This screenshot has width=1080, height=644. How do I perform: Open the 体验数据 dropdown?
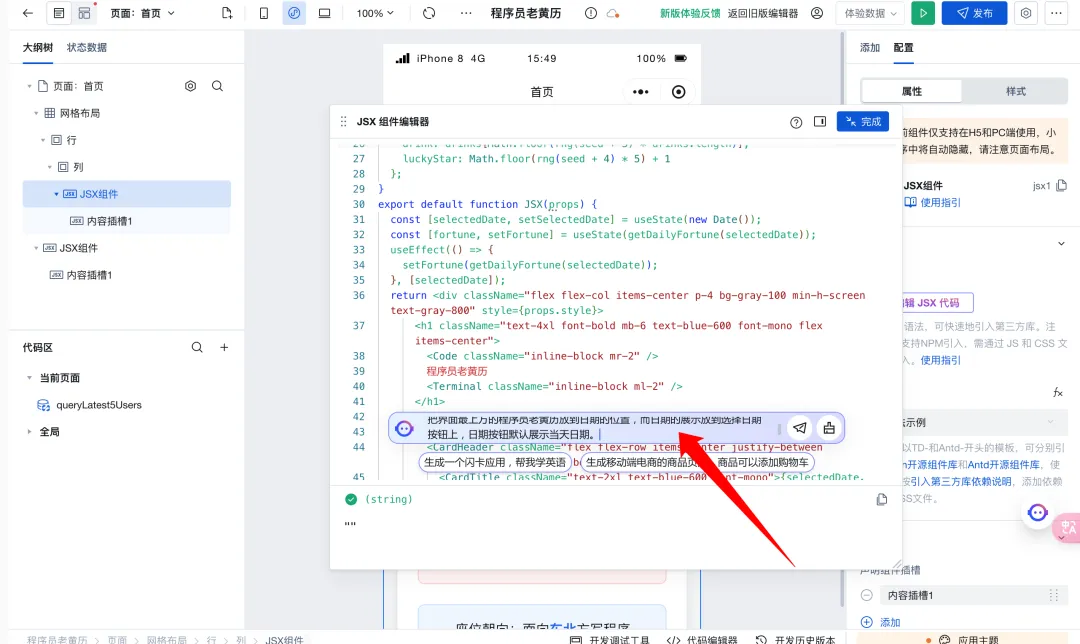click(870, 13)
